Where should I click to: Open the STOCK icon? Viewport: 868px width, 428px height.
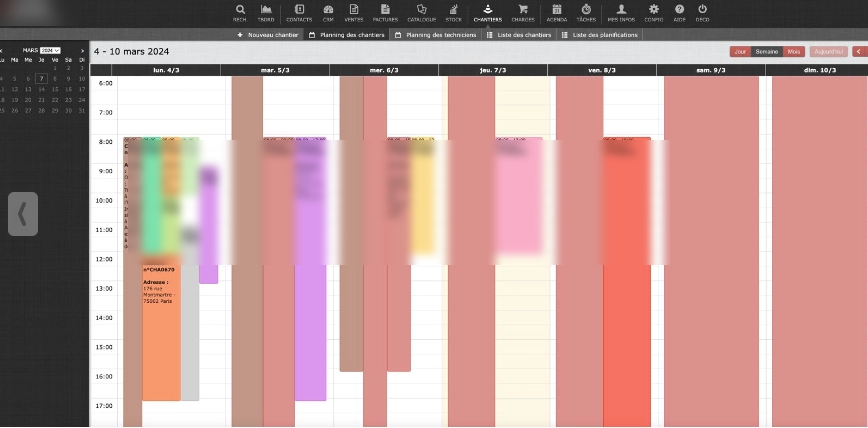click(x=453, y=13)
